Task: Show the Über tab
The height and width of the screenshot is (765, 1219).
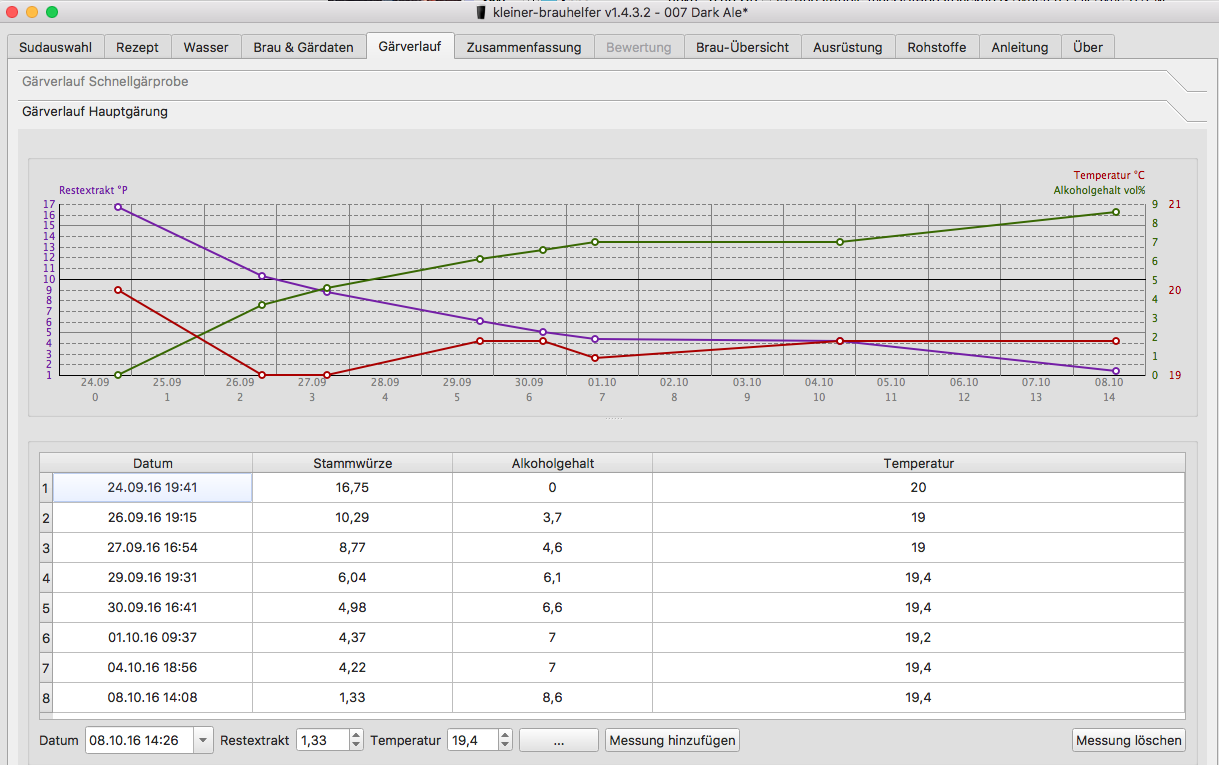Action: tap(1087, 47)
